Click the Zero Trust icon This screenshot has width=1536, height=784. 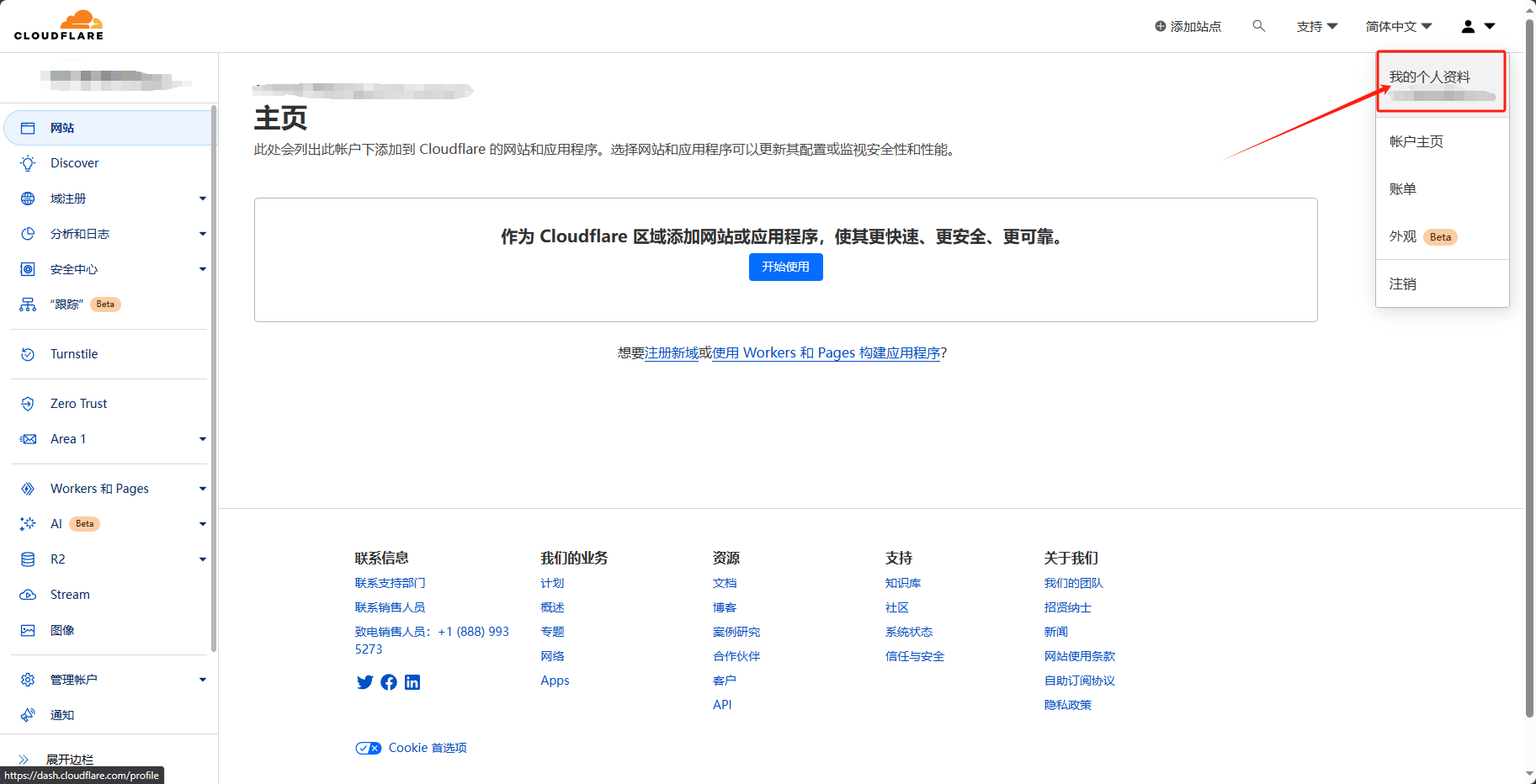coord(28,404)
